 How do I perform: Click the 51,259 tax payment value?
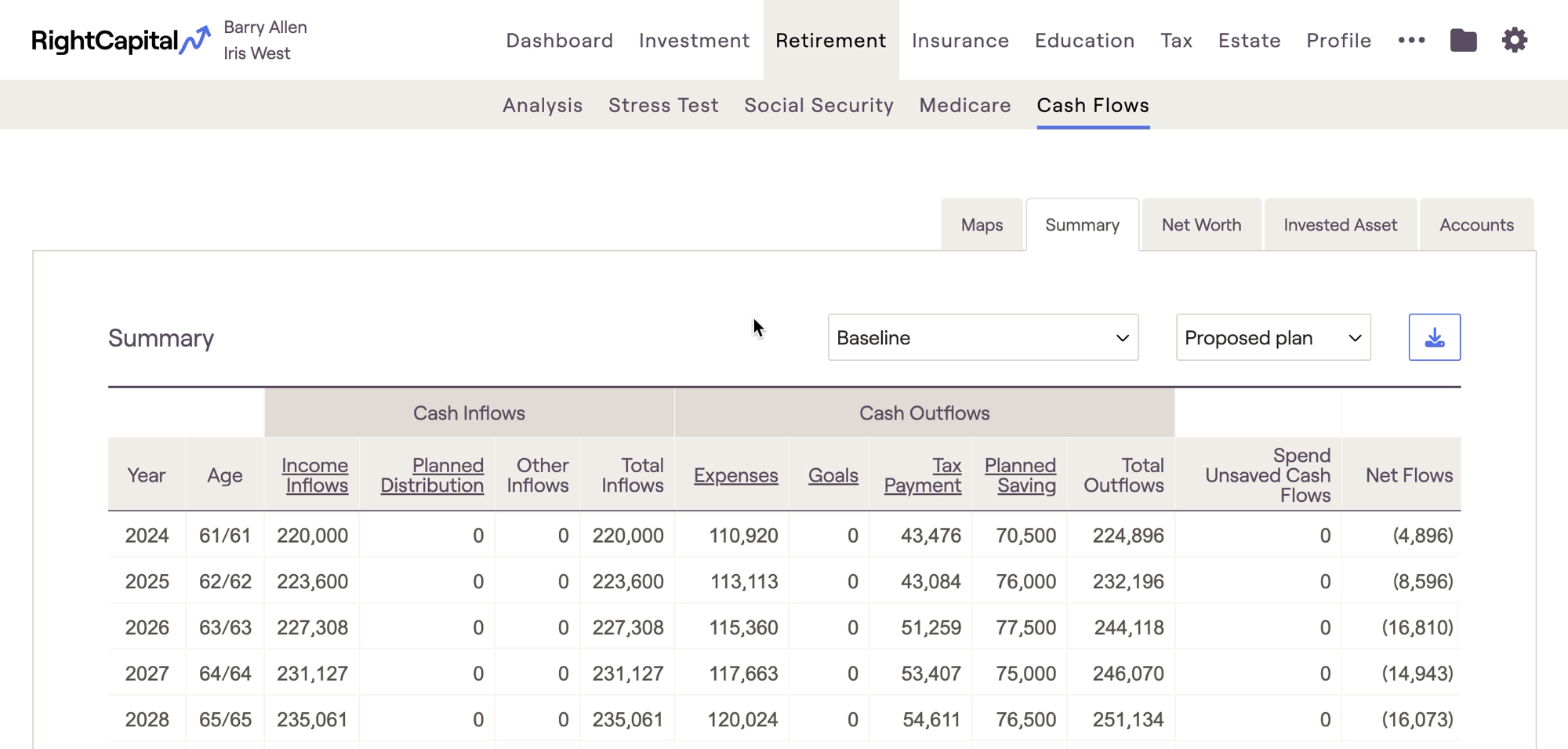click(931, 627)
